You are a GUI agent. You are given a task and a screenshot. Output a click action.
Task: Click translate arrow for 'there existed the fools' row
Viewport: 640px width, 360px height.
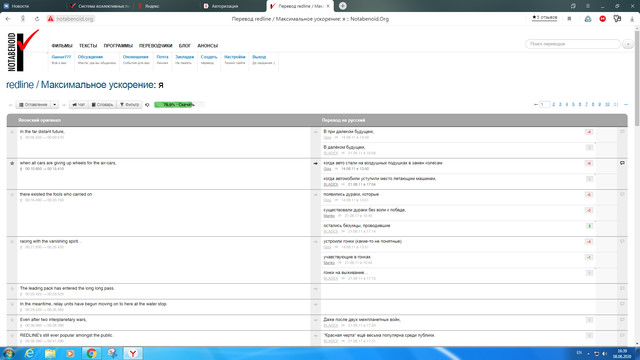click(x=316, y=195)
